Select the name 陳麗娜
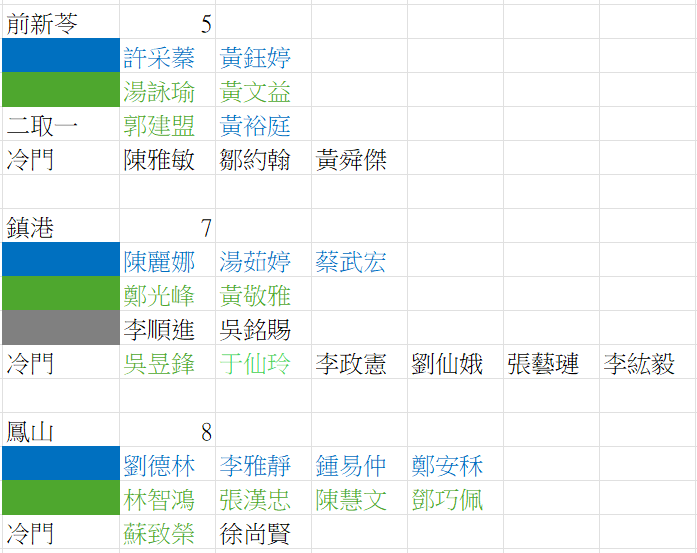This screenshot has height=553, width=697. (159, 262)
